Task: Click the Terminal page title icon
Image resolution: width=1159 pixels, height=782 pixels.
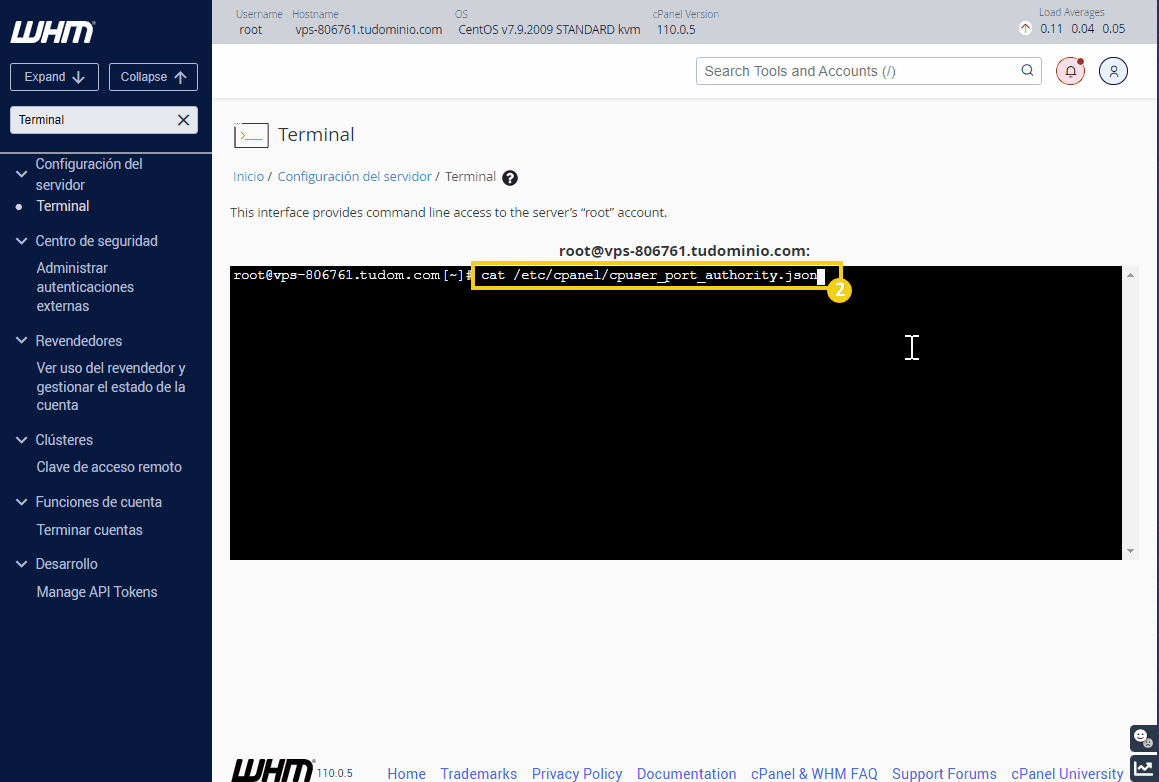Action: pyautogui.click(x=251, y=135)
